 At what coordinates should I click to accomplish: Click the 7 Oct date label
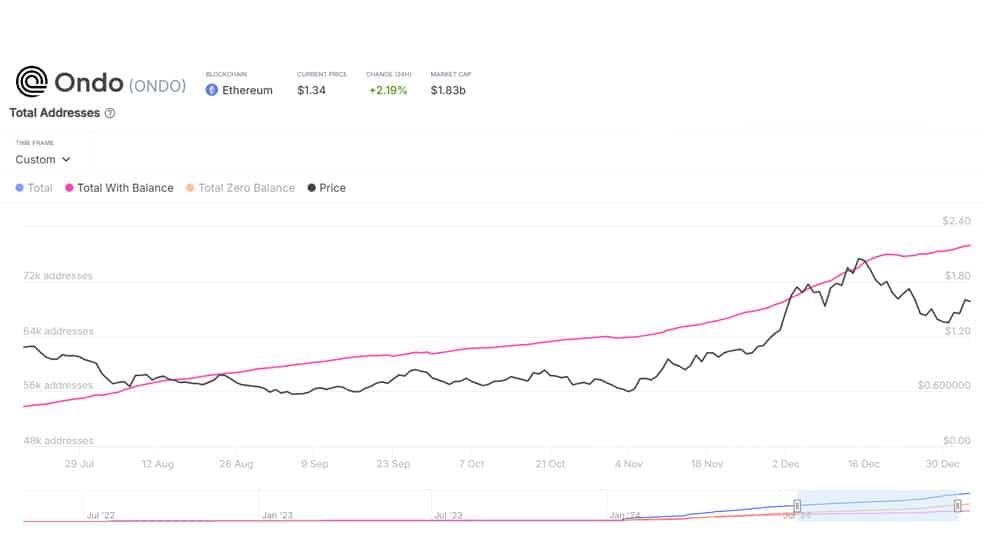(x=471, y=464)
